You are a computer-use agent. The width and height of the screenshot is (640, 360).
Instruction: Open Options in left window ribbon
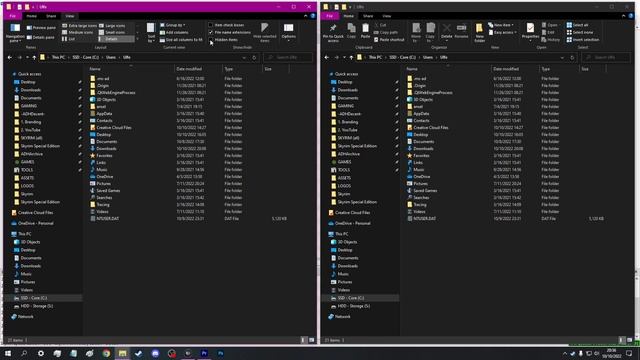[x=289, y=33]
